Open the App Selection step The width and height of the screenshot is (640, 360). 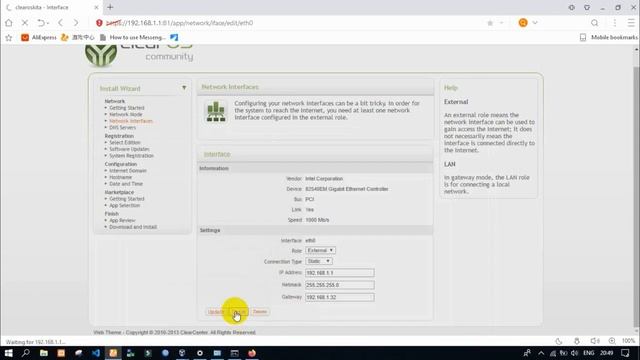click(x=124, y=206)
